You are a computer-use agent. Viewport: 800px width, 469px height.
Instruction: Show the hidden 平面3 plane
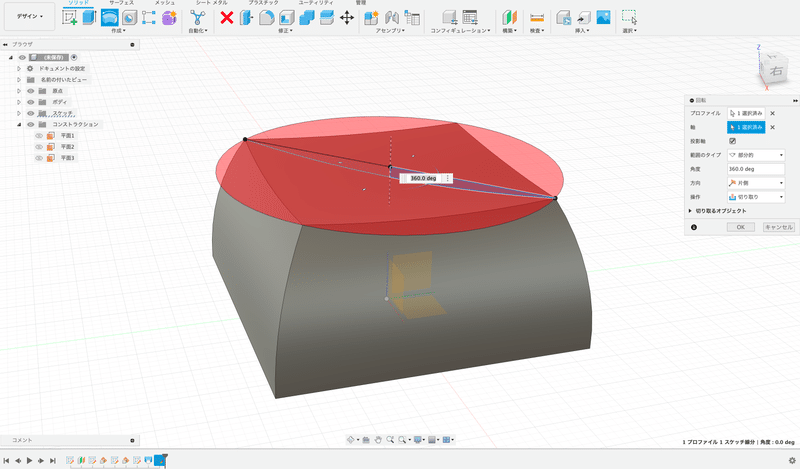39,158
